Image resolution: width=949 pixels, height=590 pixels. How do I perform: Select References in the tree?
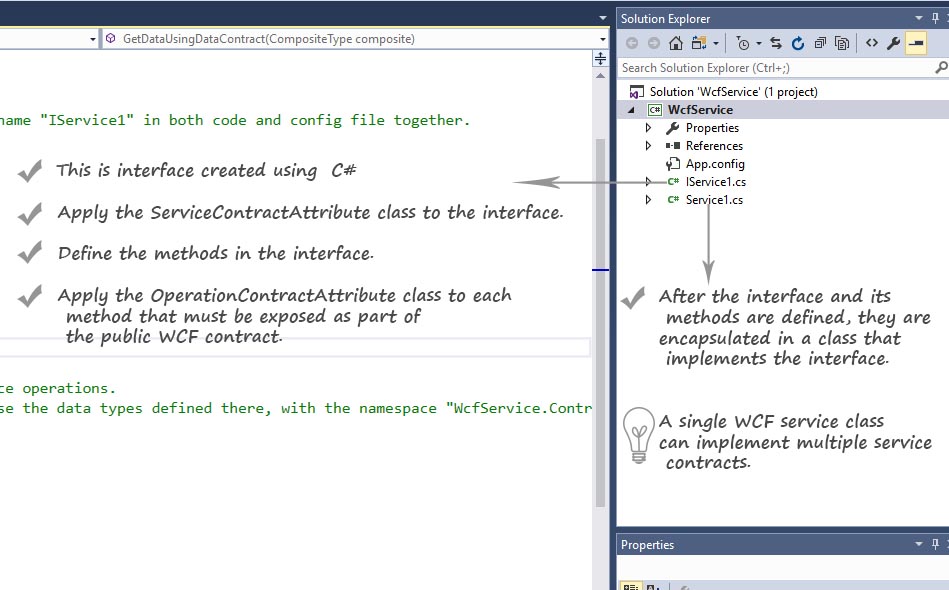[x=714, y=146]
